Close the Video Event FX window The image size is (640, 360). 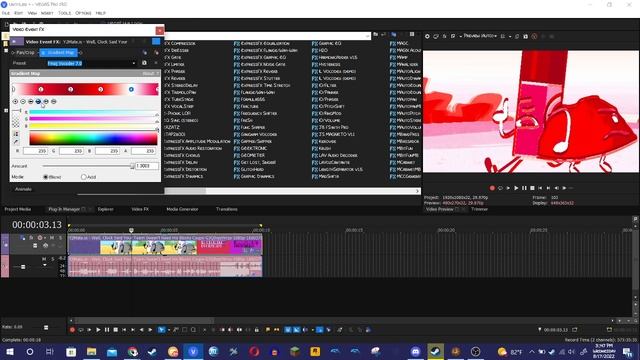(160, 30)
